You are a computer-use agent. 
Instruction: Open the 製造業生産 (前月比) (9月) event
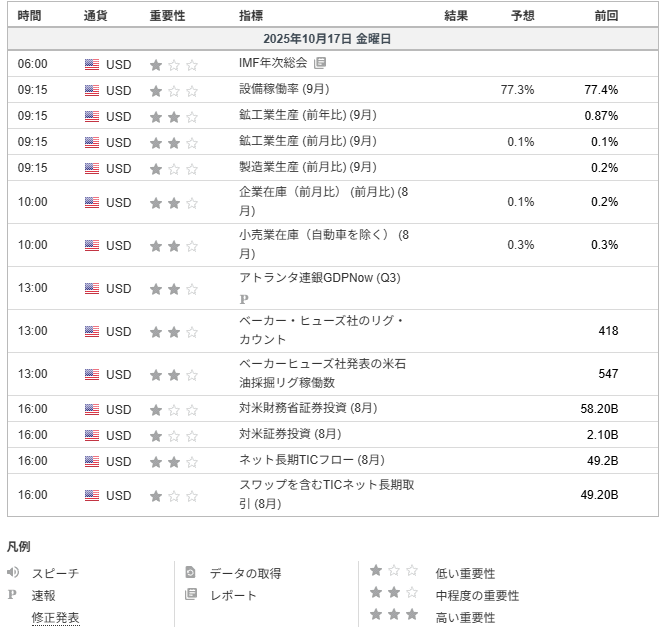tap(308, 167)
